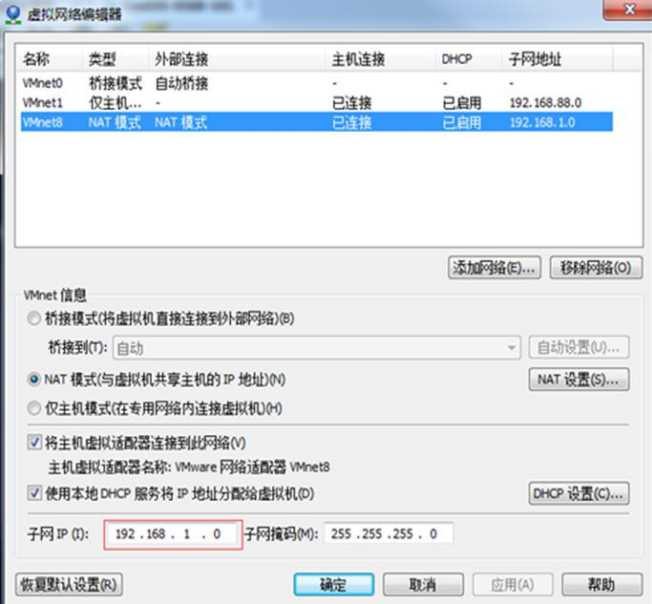This screenshot has height=604, width=652.
Task: Click 移除网络(O) button
Action: point(596,267)
